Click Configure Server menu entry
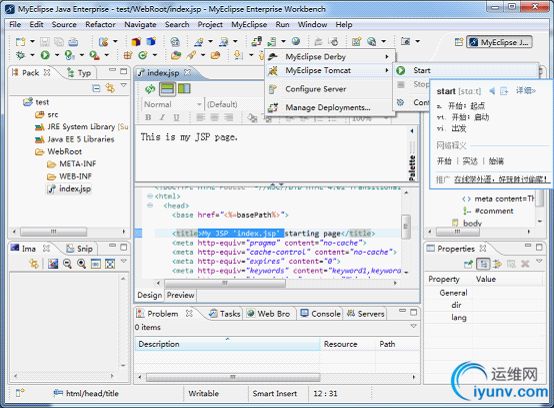The width and height of the screenshot is (554, 408). 329,89
